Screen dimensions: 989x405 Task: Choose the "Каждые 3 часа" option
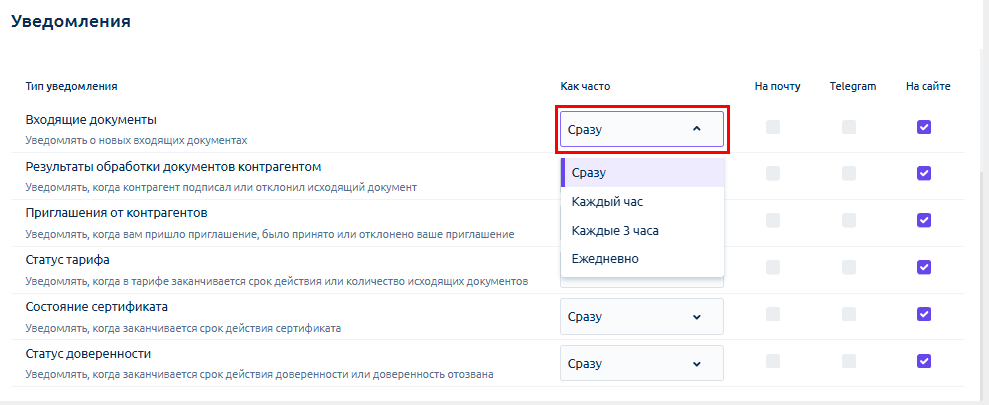click(615, 231)
